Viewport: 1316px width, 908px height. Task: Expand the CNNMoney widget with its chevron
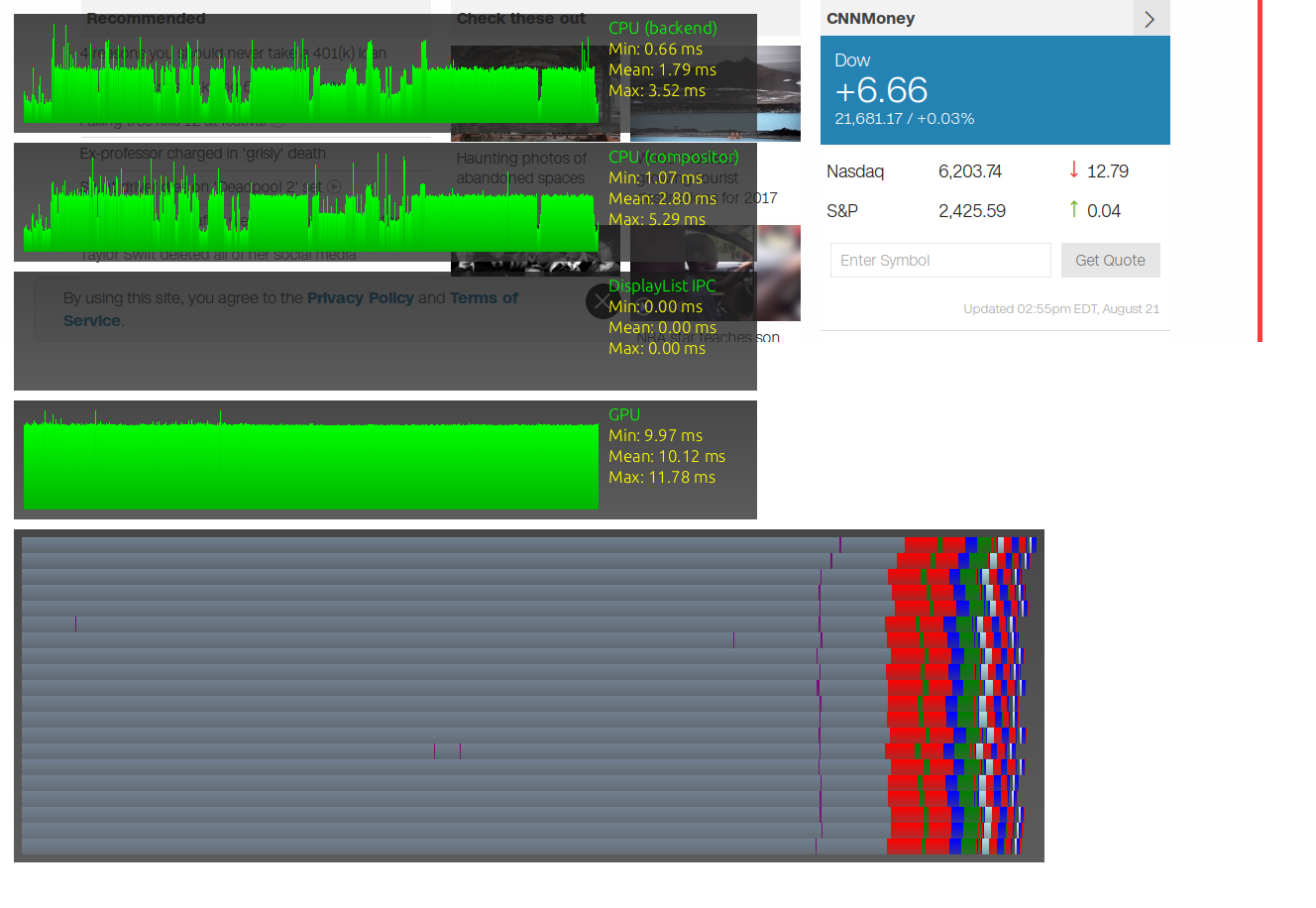(x=1151, y=18)
